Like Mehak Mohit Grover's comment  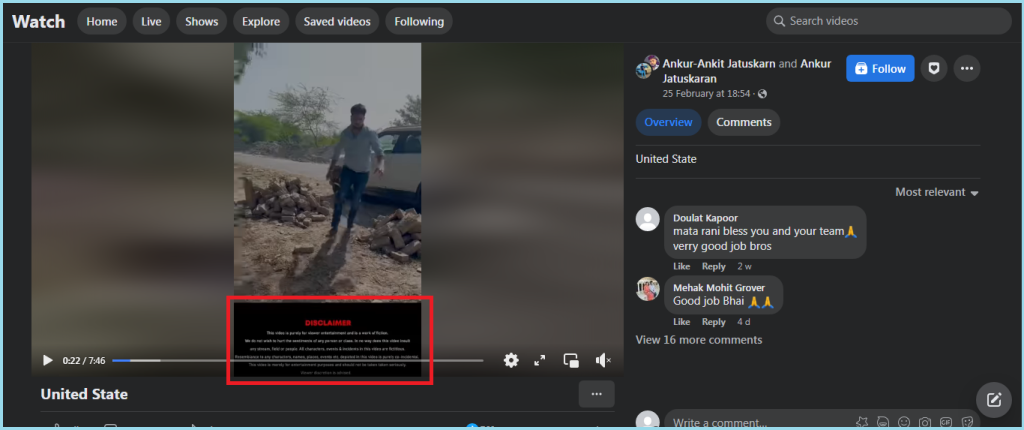681,322
